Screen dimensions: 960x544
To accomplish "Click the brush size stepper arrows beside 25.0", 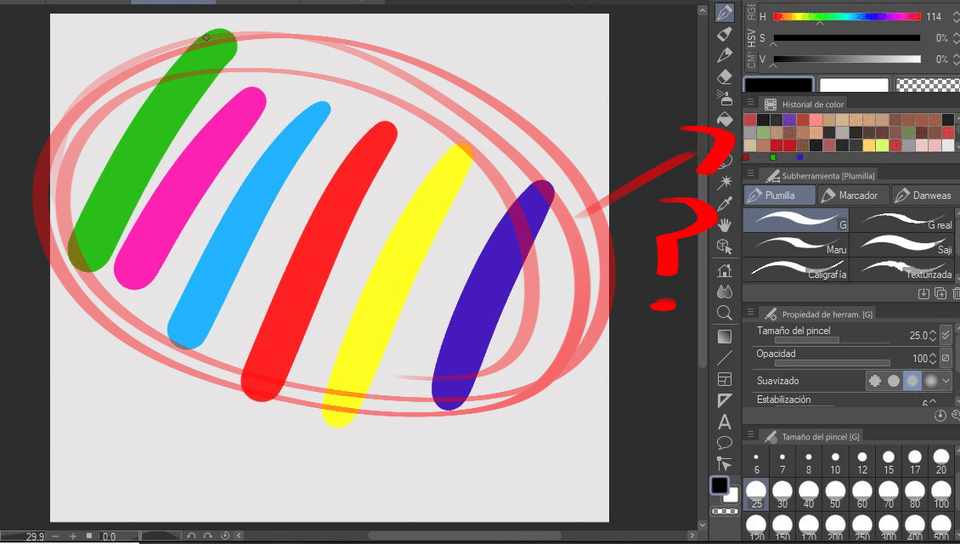I will (x=933, y=335).
